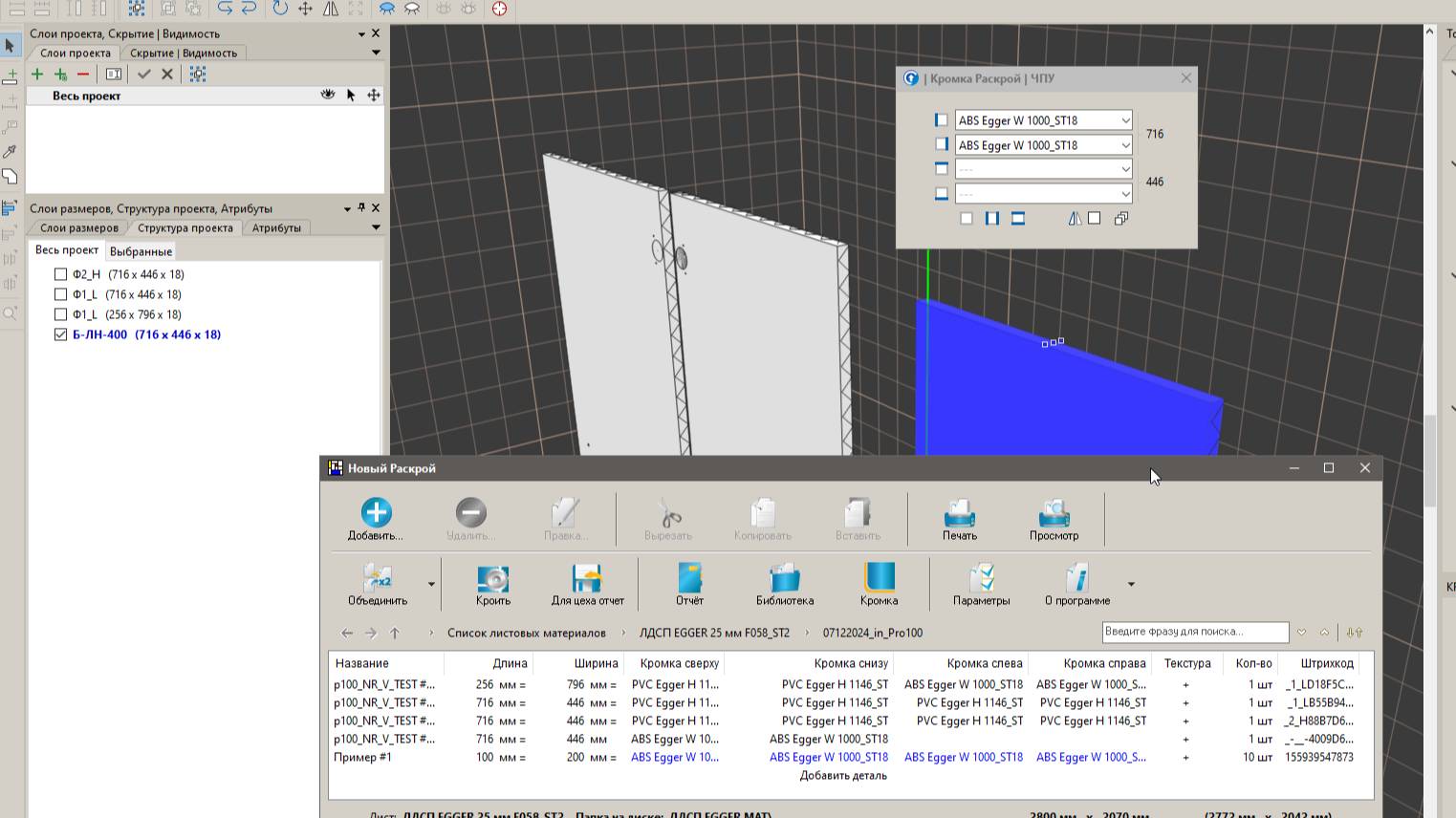Uncheck the Б-ЛН-400 part checkbox
This screenshot has width=1456, height=818.
61,334
